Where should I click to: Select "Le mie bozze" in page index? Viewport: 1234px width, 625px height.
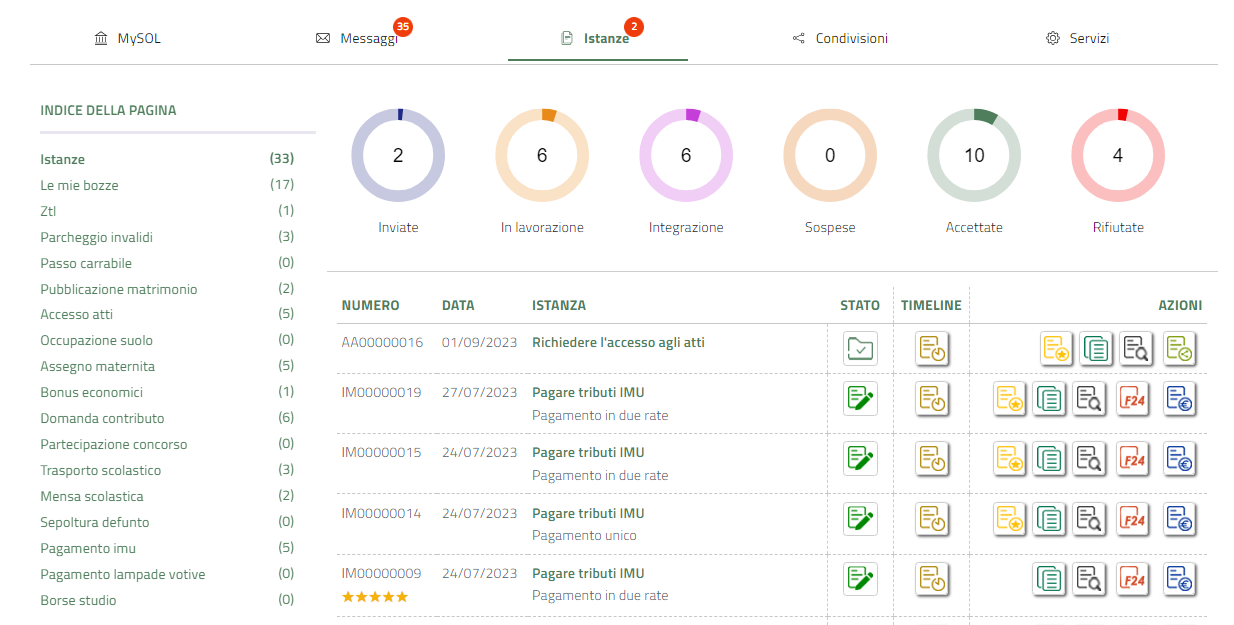click(79, 185)
